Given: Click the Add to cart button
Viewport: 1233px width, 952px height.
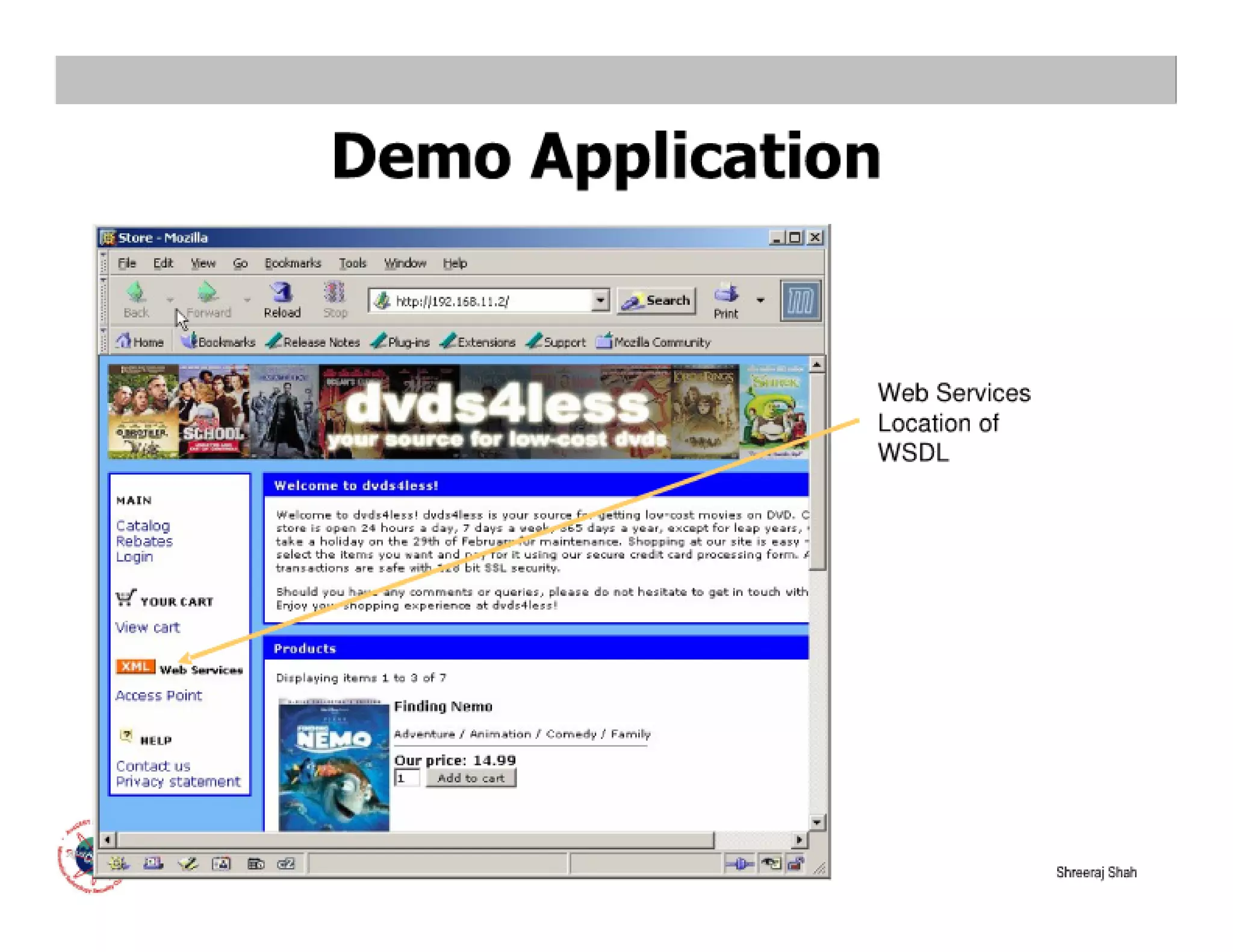Looking at the screenshot, I should click(471, 778).
